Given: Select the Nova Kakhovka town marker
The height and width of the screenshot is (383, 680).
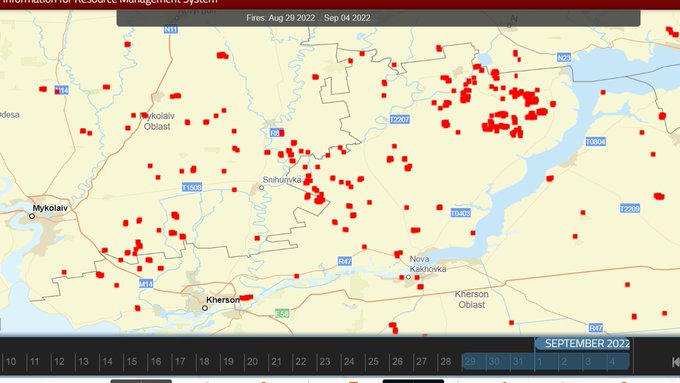Looking at the screenshot, I should click(x=408, y=277).
